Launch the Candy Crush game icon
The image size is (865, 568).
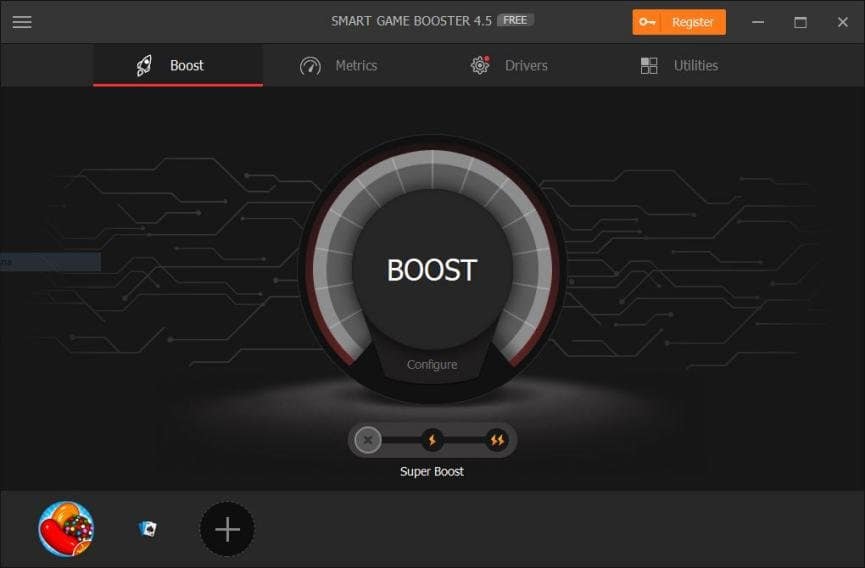click(x=66, y=529)
